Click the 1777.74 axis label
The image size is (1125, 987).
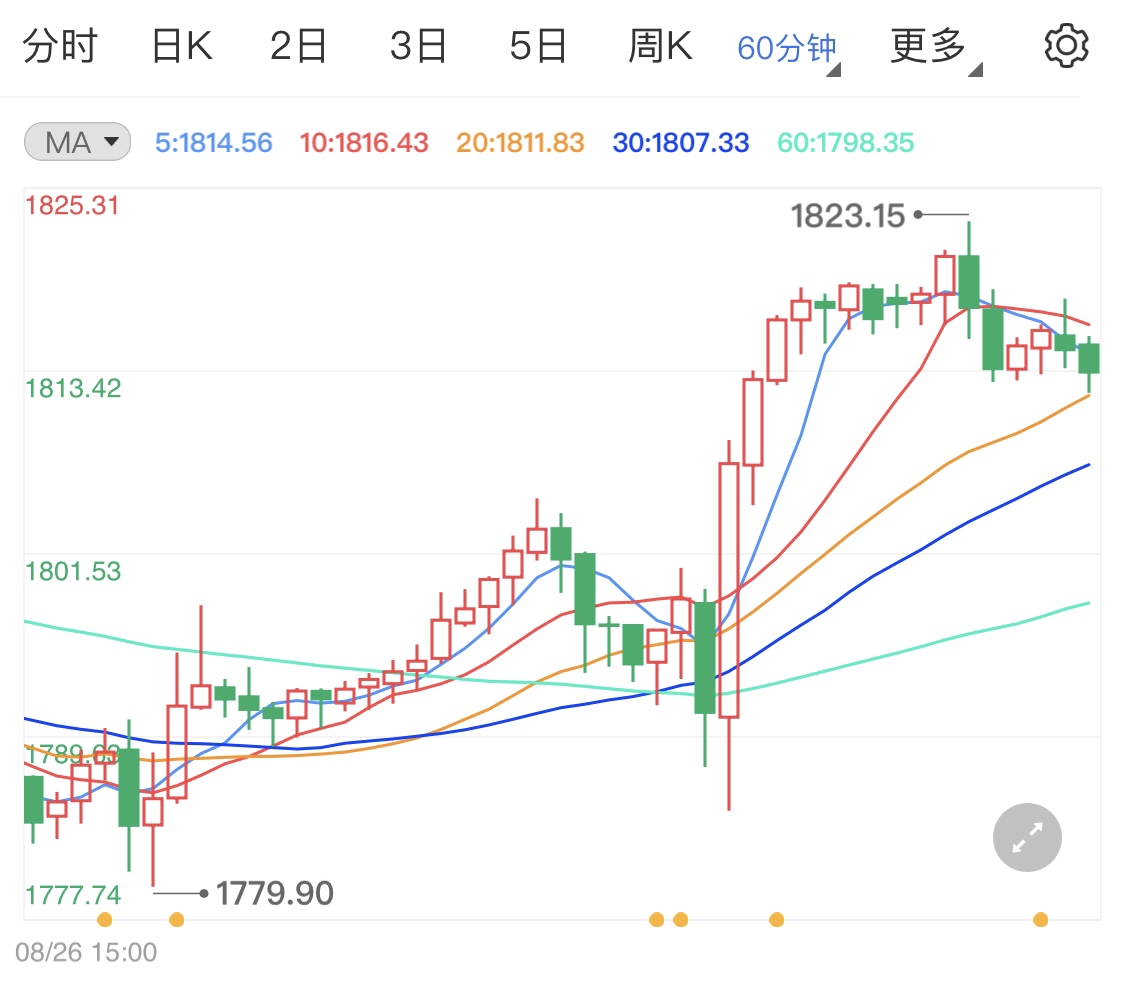[x=73, y=895]
